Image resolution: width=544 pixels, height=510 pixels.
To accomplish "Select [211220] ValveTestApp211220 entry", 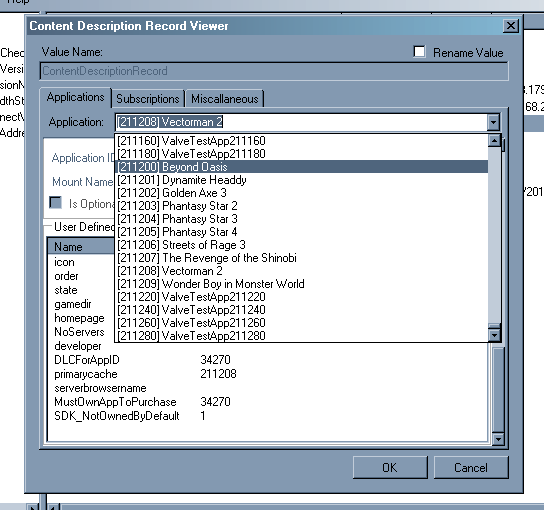I will tap(301, 297).
